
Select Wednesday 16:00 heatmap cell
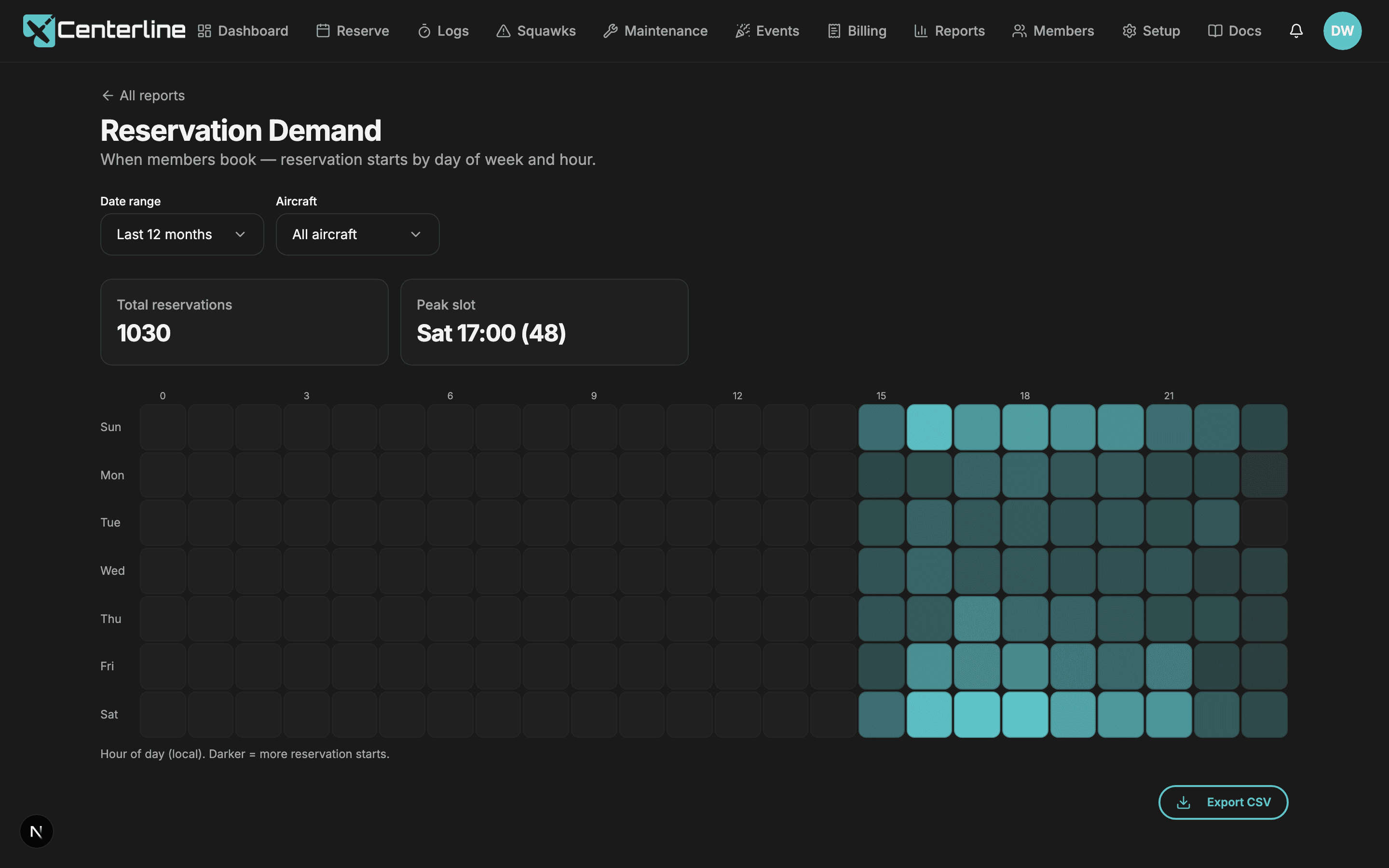(929, 570)
